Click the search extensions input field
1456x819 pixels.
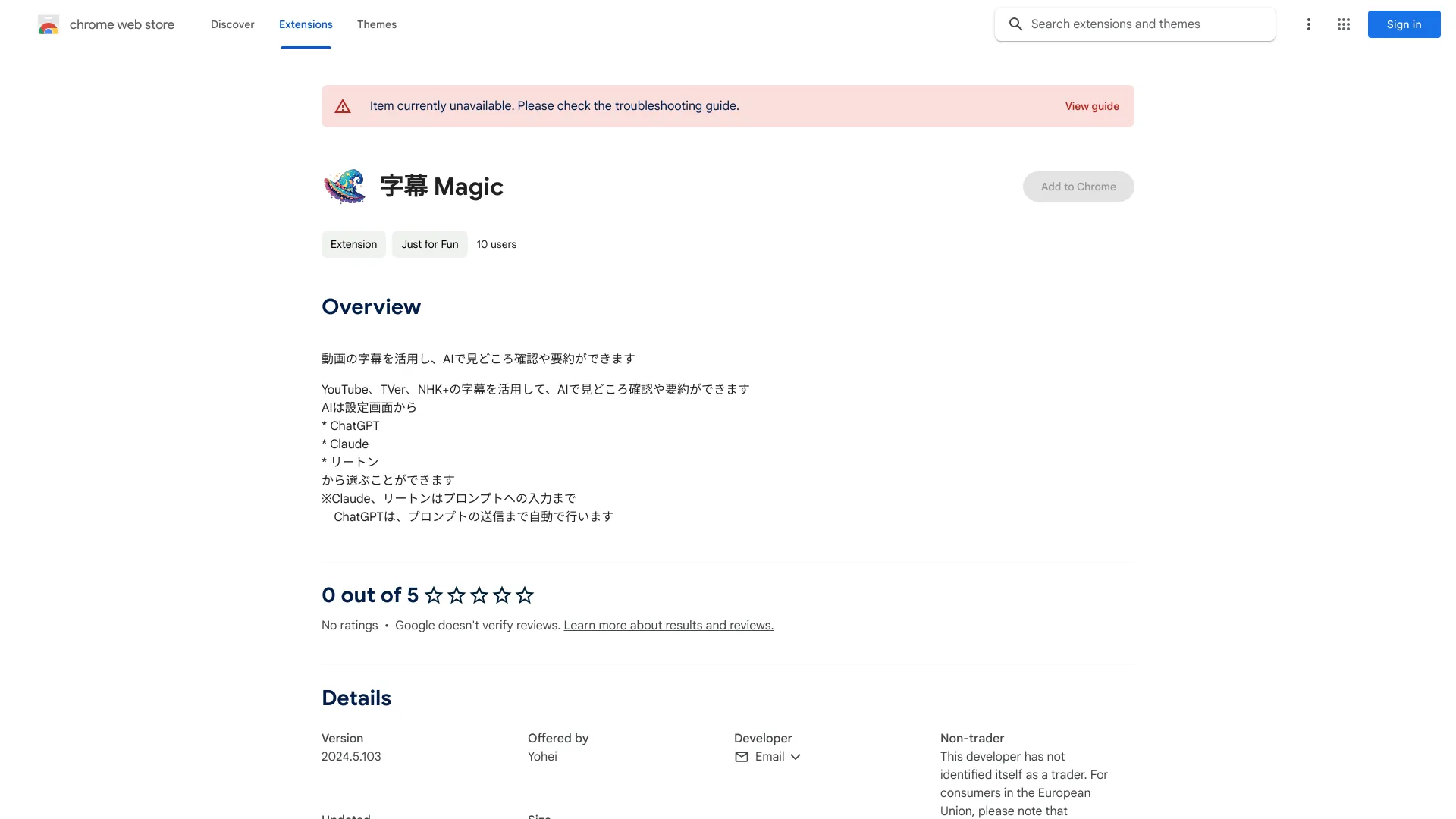point(1137,24)
